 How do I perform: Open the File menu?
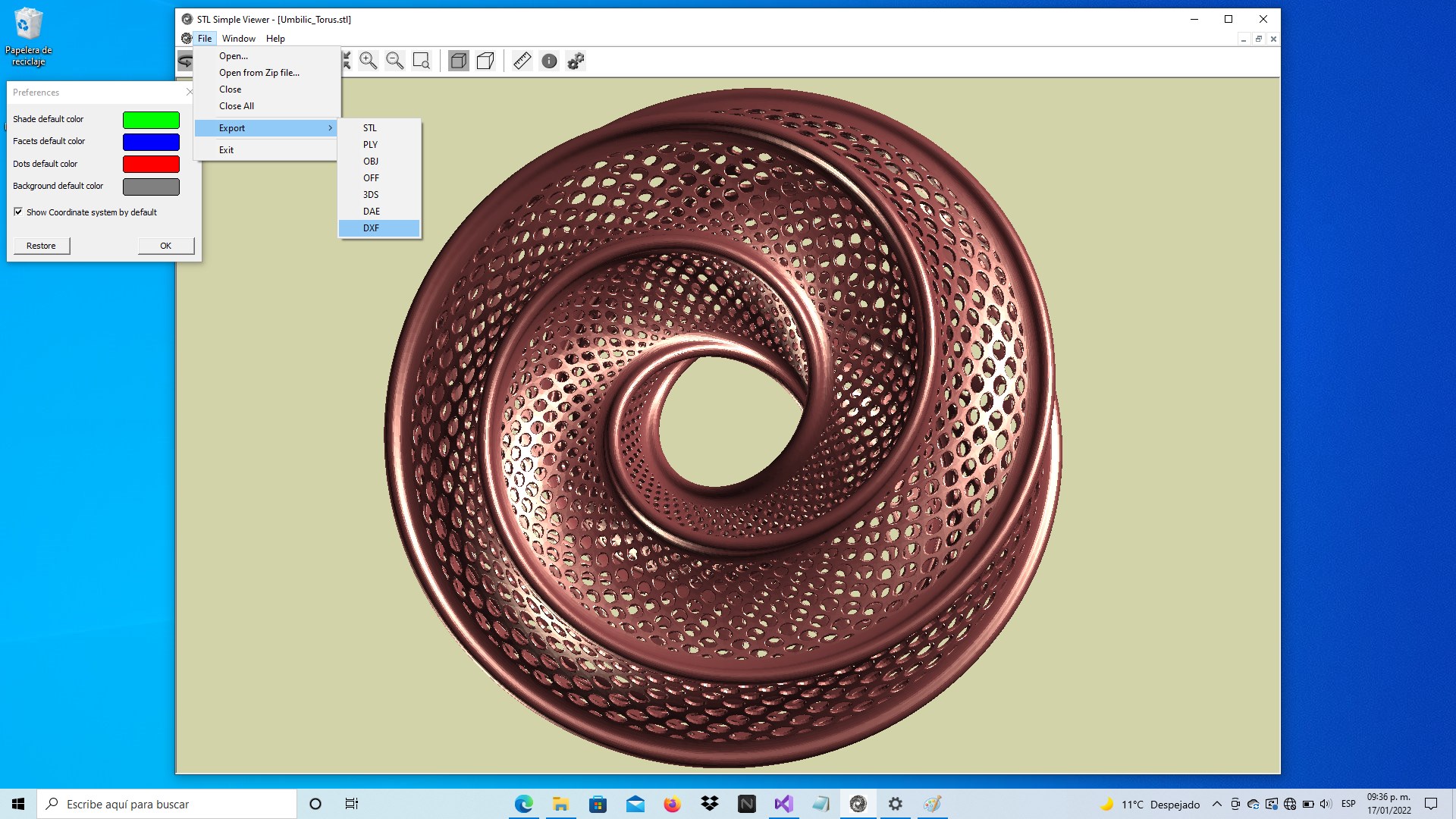coord(205,38)
